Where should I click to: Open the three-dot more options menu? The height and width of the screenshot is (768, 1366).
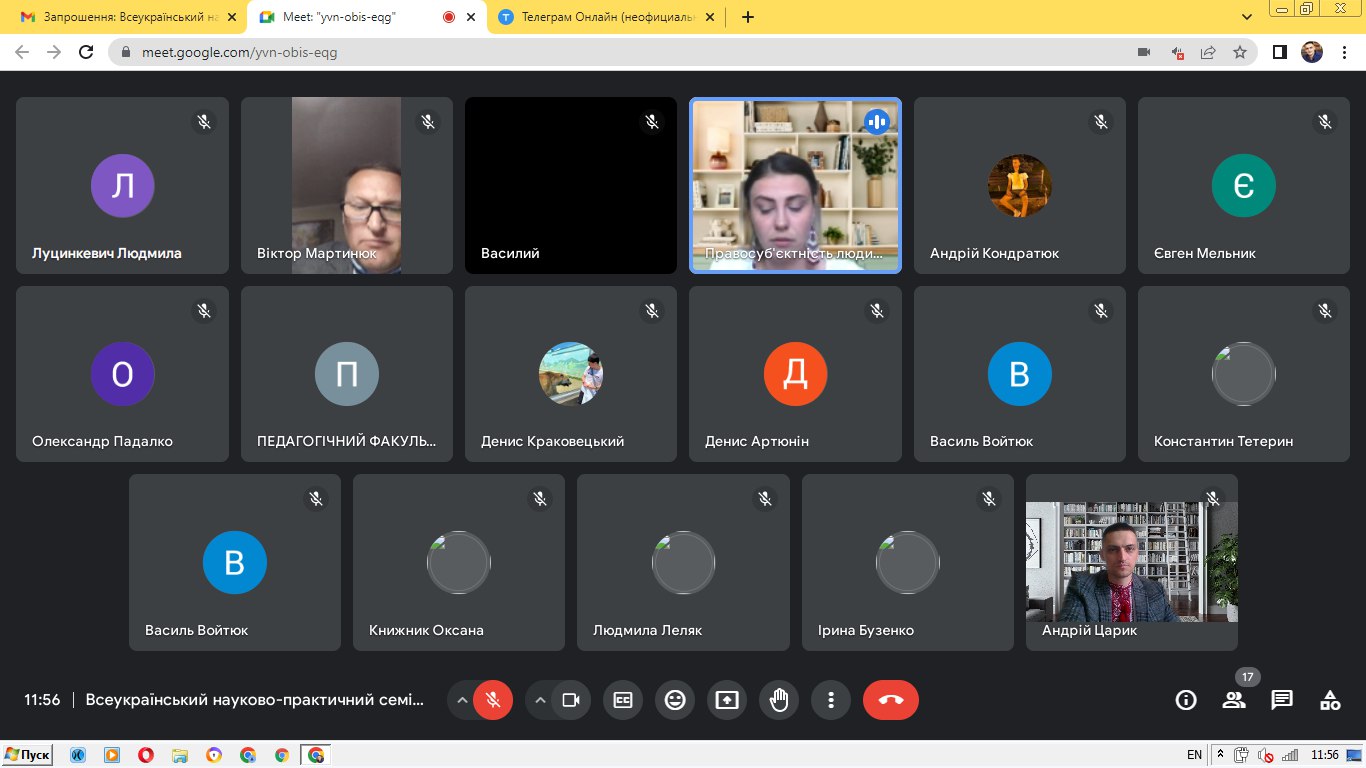[x=831, y=700]
